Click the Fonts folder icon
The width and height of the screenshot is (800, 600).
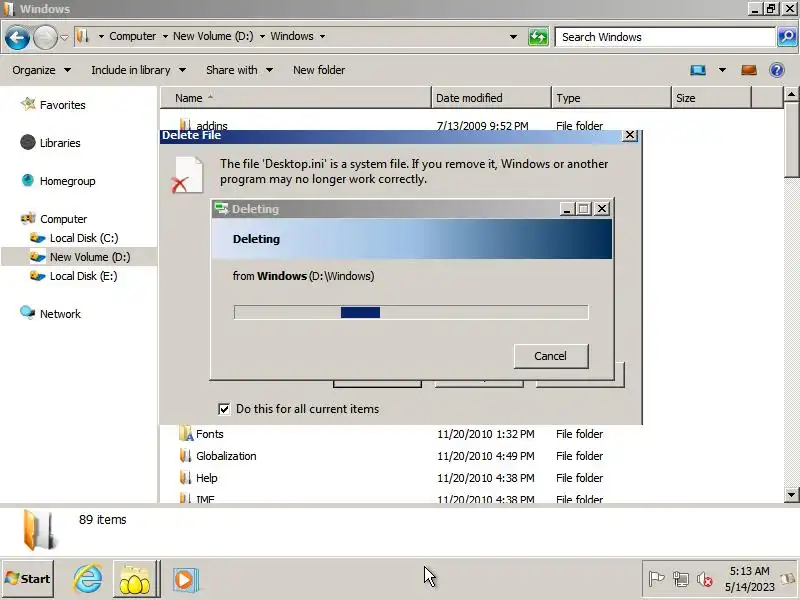click(186, 434)
